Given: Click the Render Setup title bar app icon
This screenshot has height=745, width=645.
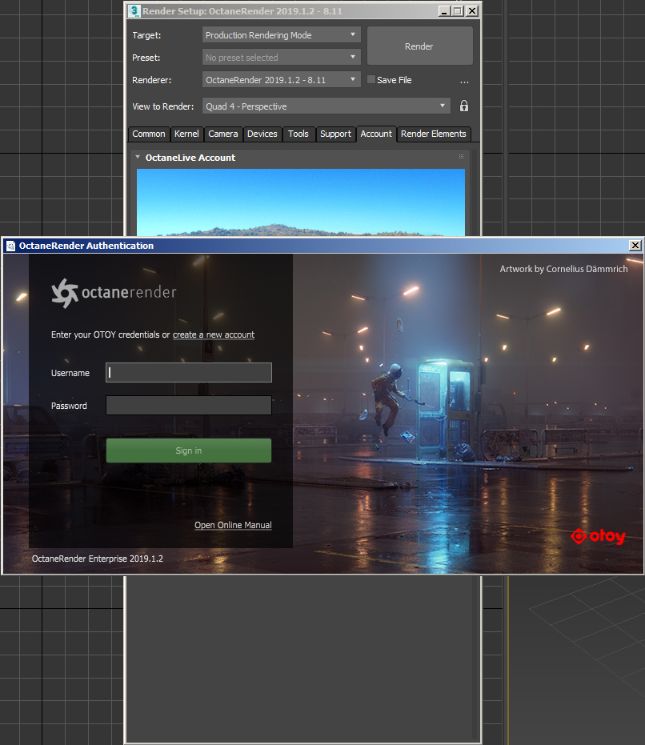Looking at the screenshot, I should 134,11.
